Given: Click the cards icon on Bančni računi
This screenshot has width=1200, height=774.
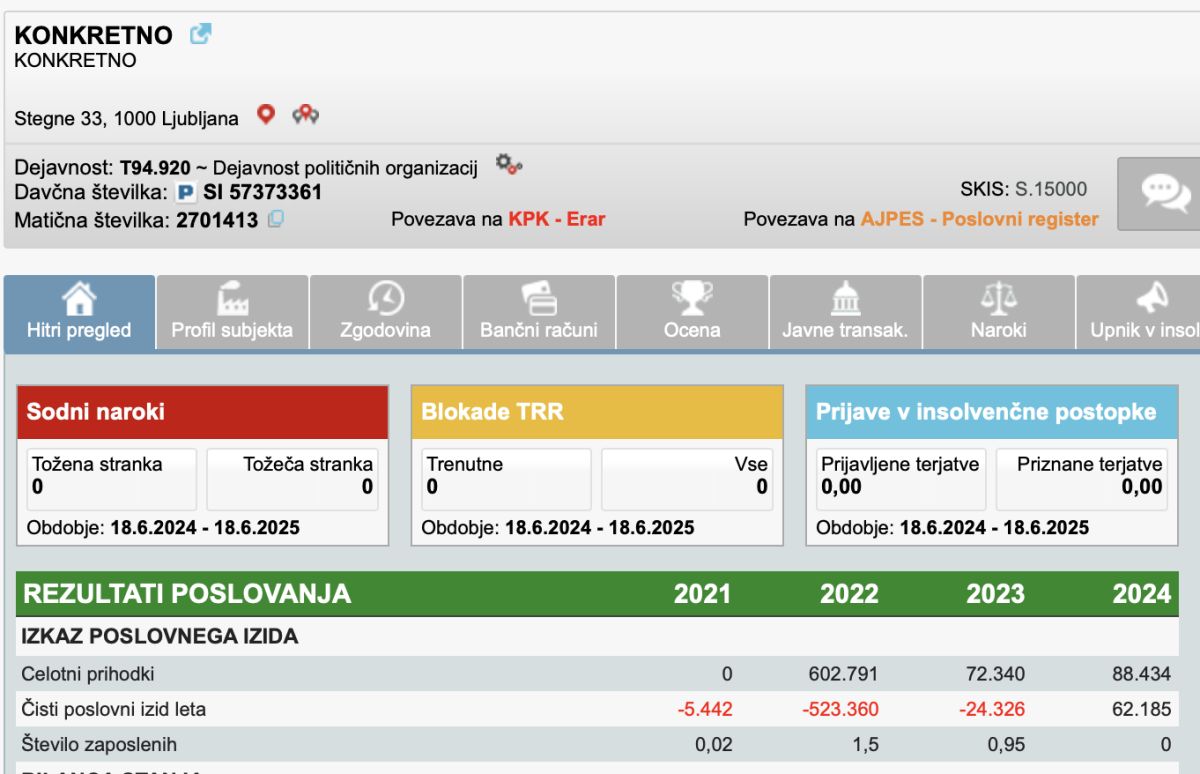Looking at the screenshot, I should coord(539,297).
